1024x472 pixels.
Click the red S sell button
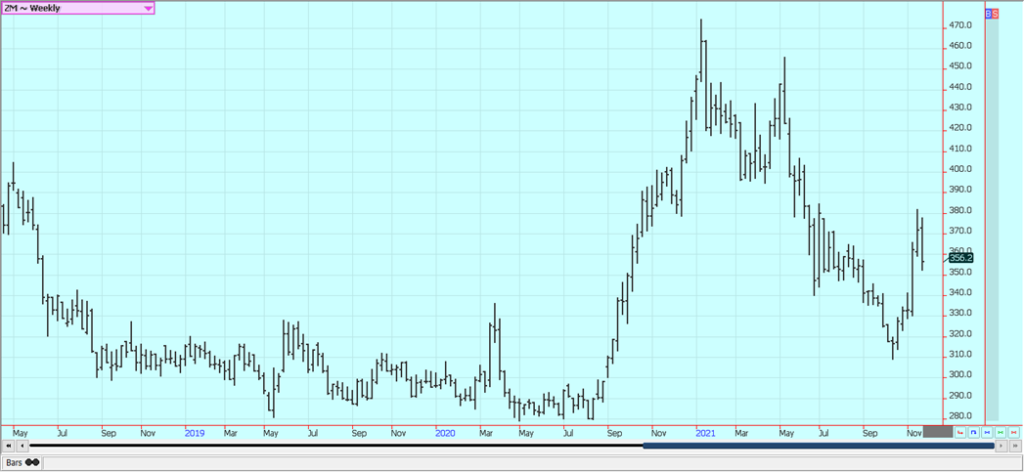point(995,13)
